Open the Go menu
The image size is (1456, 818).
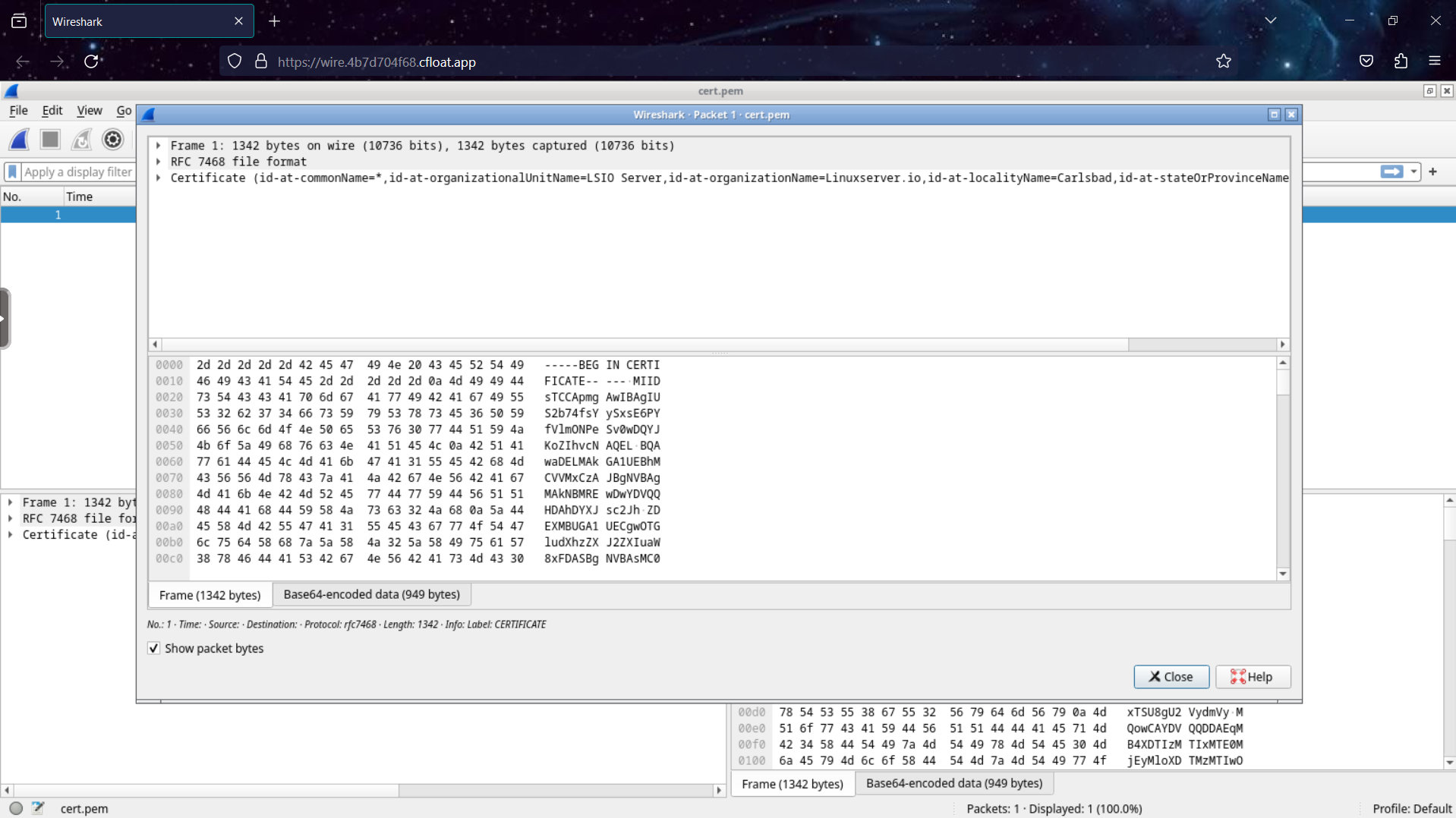pyautogui.click(x=124, y=111)
